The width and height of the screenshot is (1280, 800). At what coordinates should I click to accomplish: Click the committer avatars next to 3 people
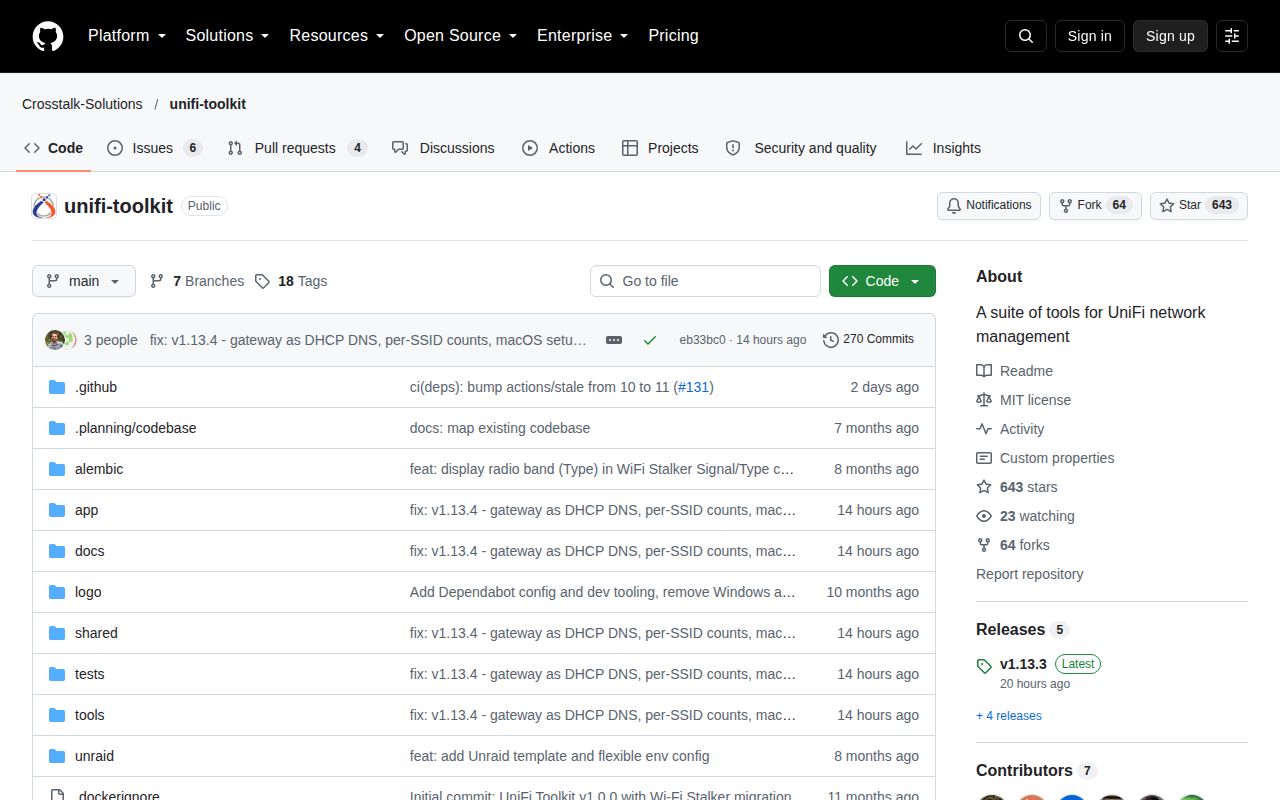point(61,340)
